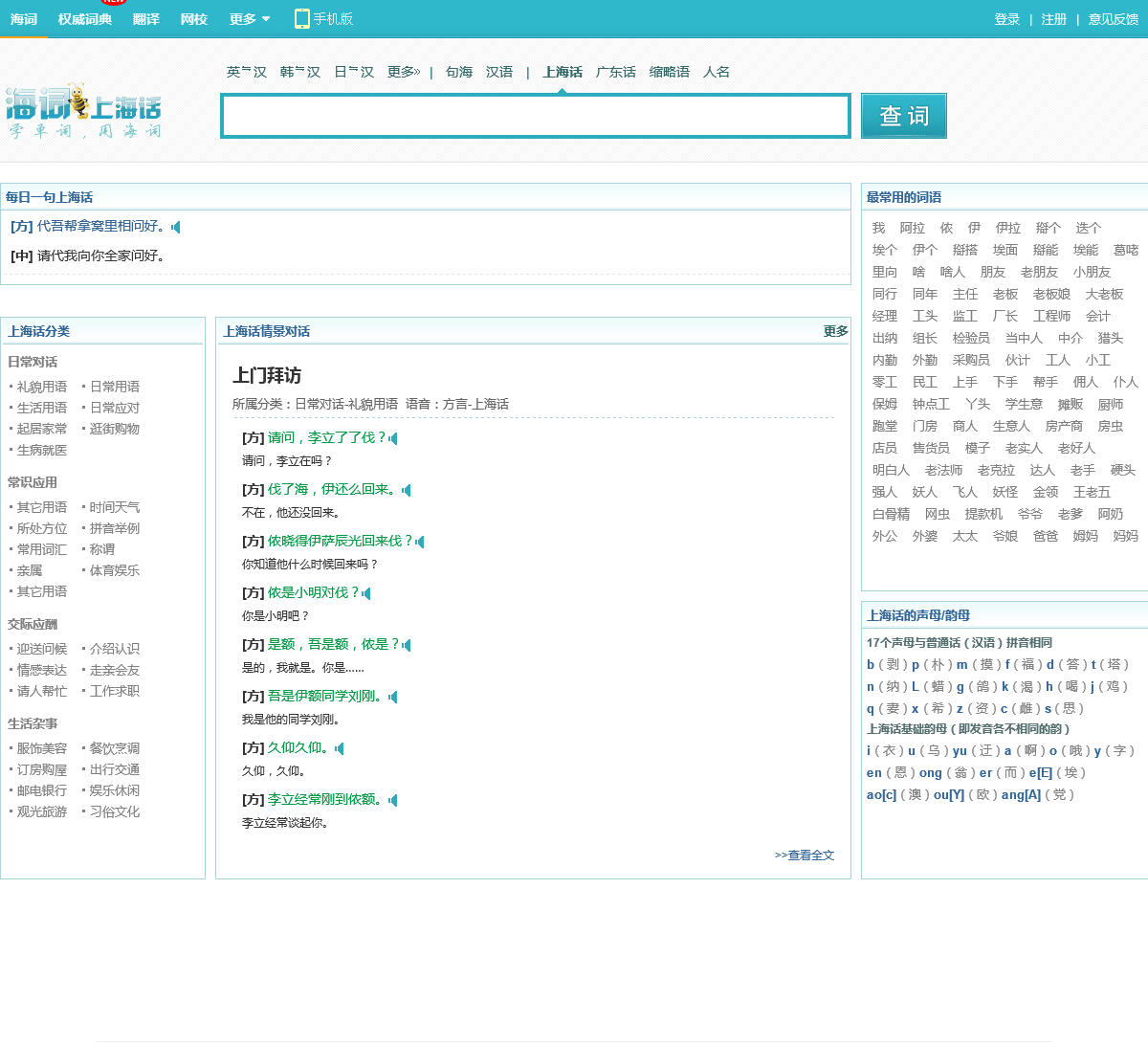
Task: Expand the 更多 dropdown in top navigation
Action: coord(249,19)
